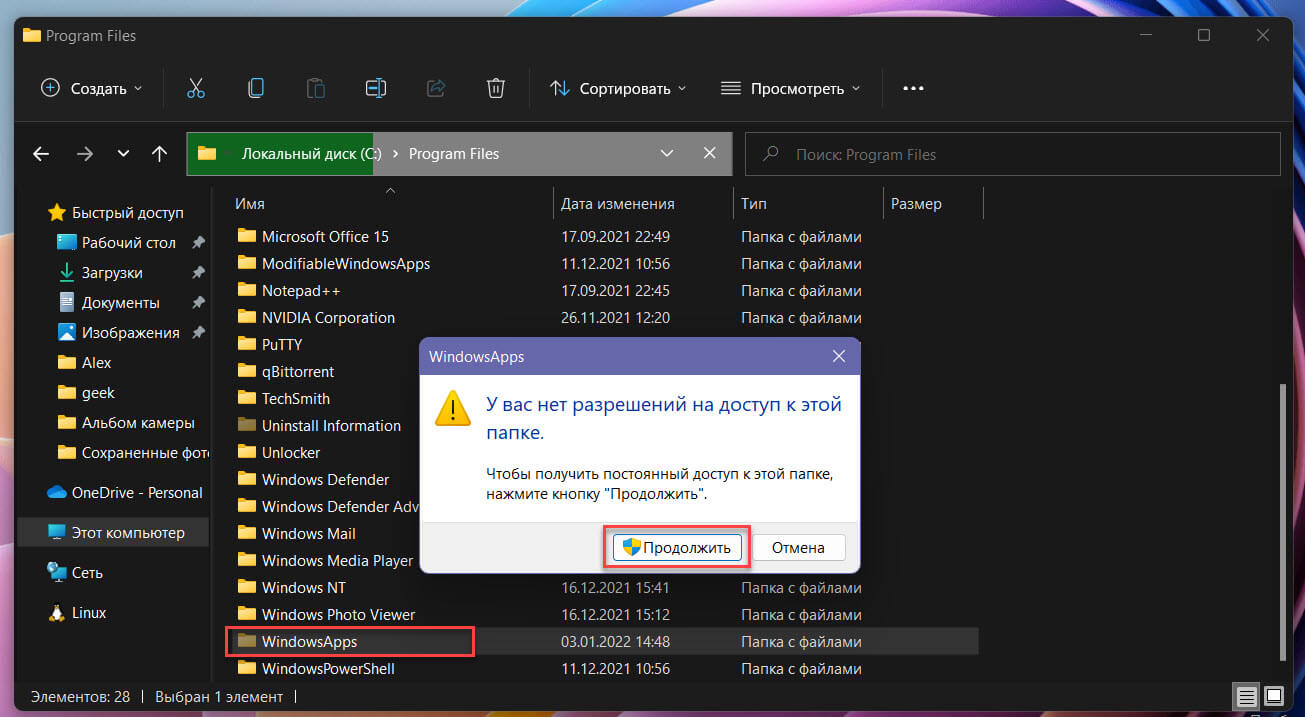Click Продолжить button in dialog
The height and width of the screenshot is (717, 1305).
678,548
